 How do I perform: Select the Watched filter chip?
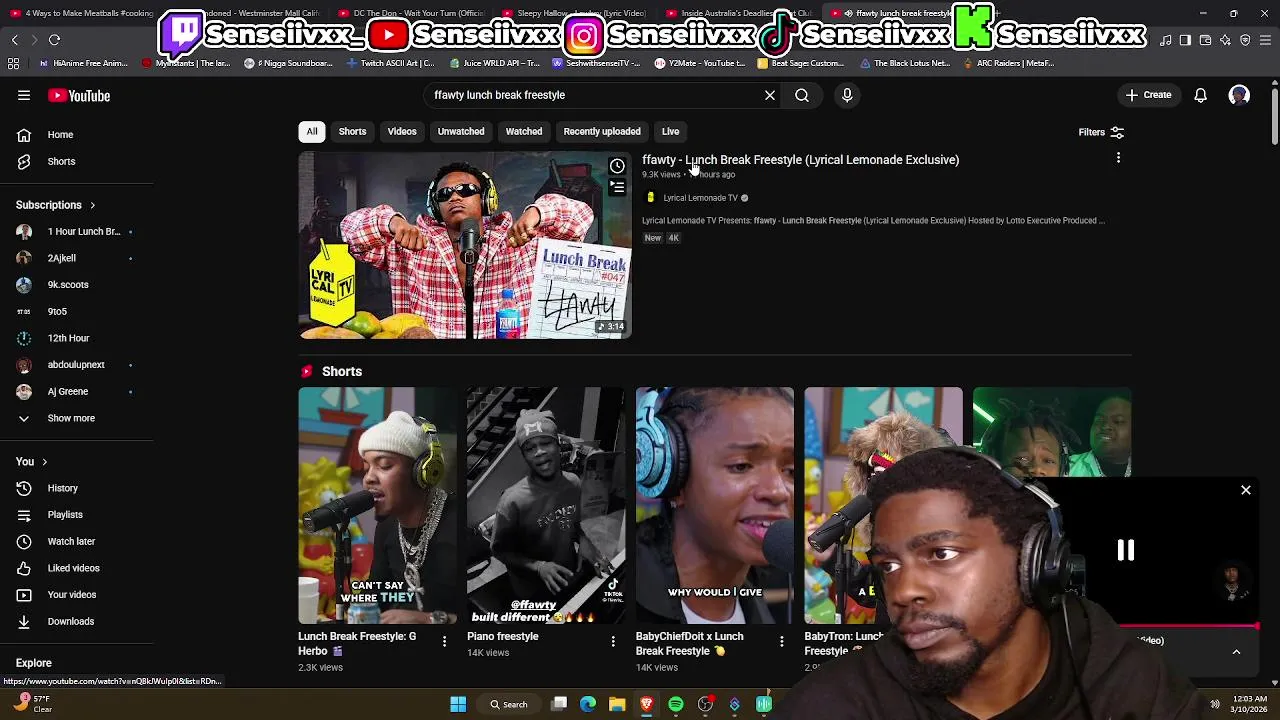(x=524, y=132)
